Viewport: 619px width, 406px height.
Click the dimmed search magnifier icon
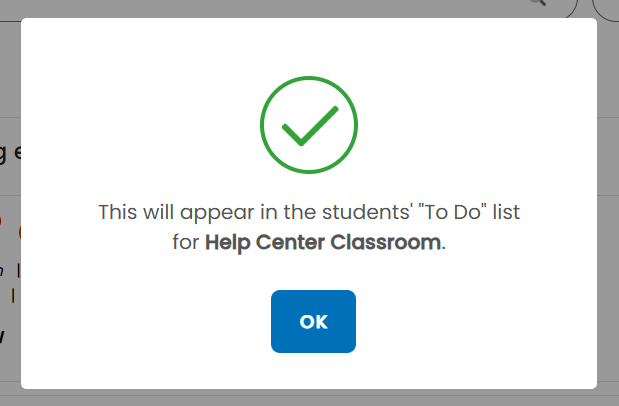pyautogui.click(x=538, y=2)
